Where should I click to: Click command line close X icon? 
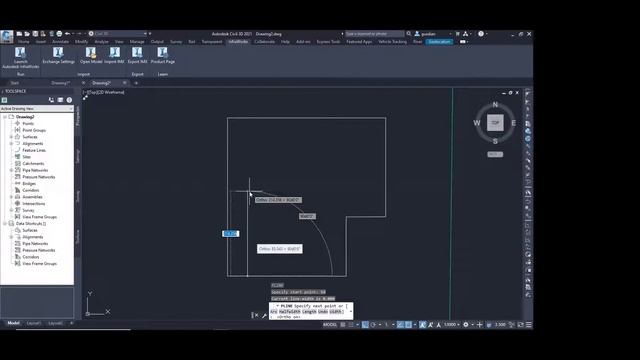click(256, 315)
